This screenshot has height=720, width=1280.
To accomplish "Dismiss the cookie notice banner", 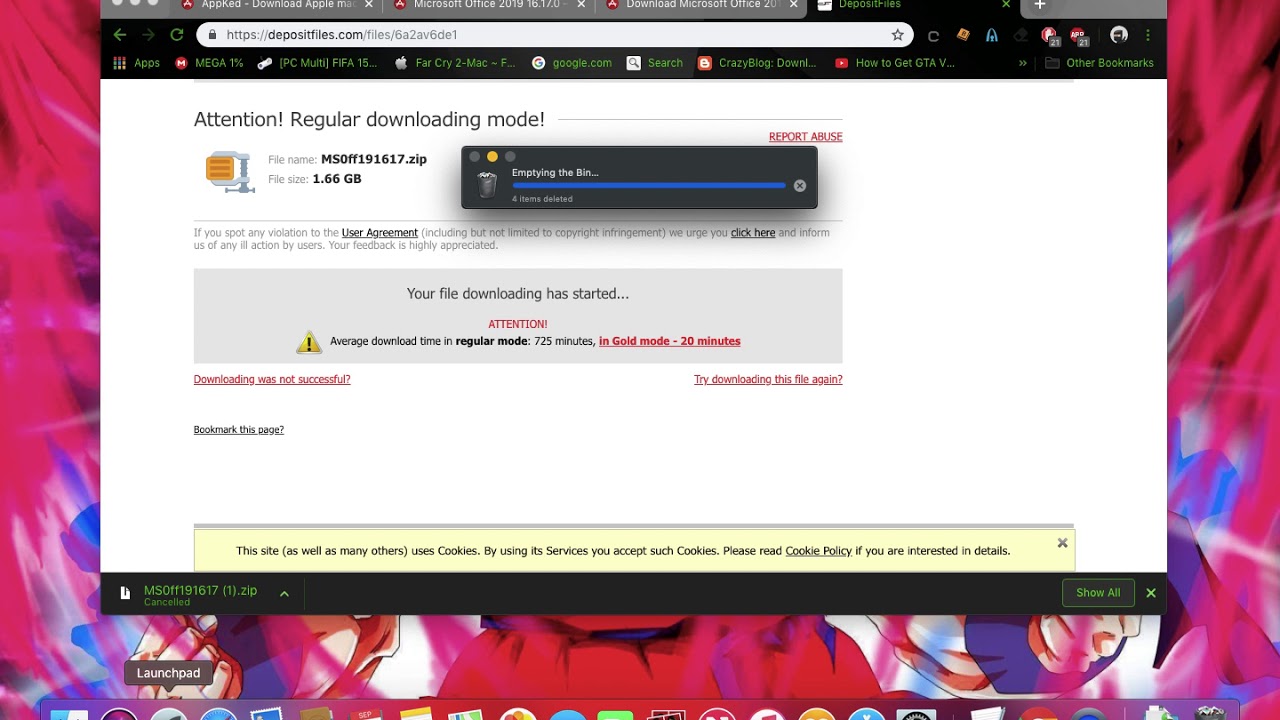I will (1062, 543).
